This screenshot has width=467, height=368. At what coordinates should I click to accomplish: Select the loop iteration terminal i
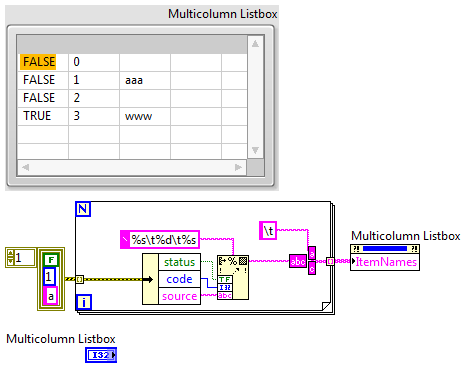[84, 302]
